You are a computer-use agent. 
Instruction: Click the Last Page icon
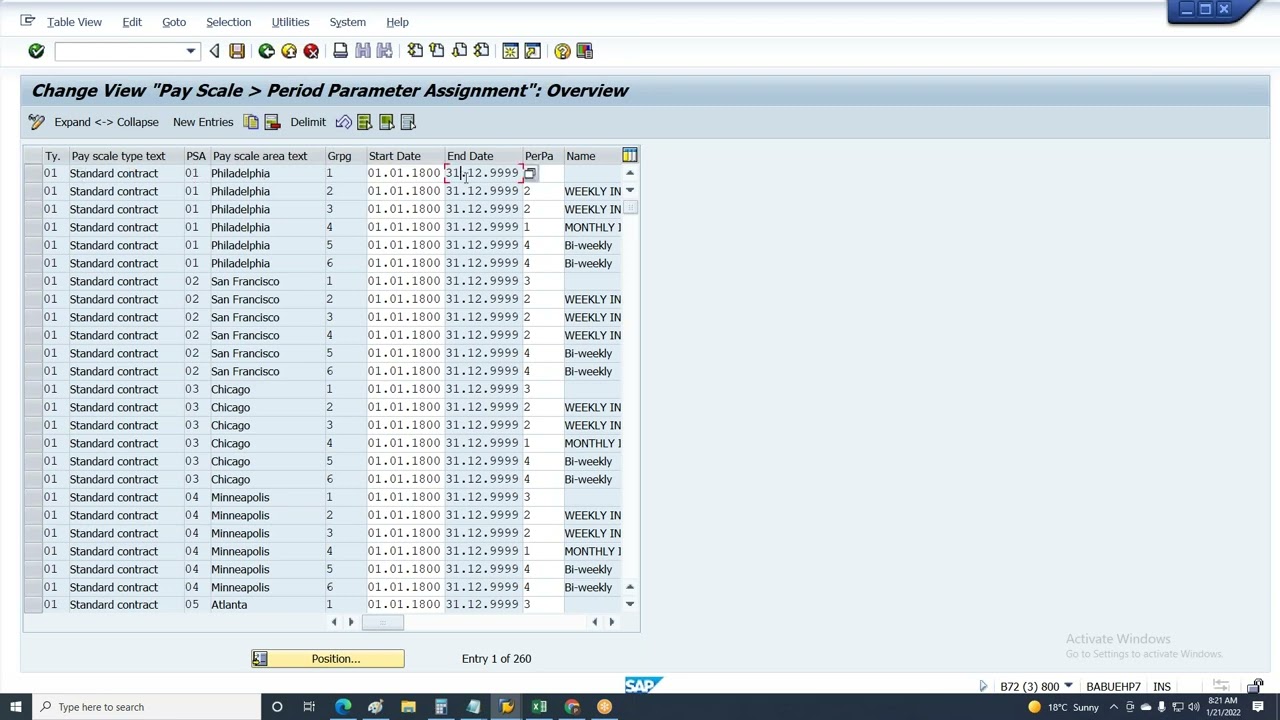(x=481, y=51)
